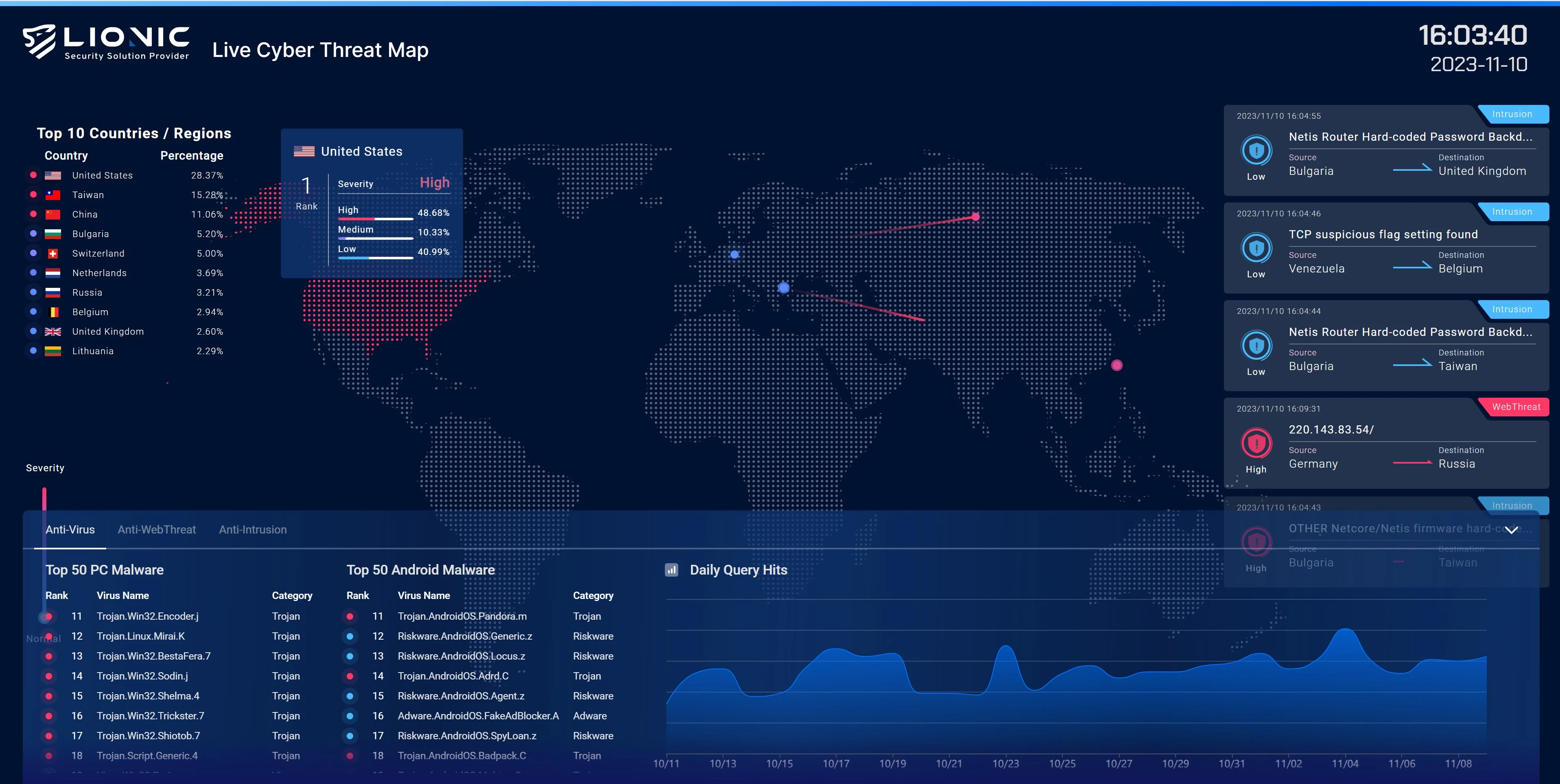Viewport: 1560px width, 784px height.
Task: Click the Taiwan flag icon
Action: (x=52, y=195)
